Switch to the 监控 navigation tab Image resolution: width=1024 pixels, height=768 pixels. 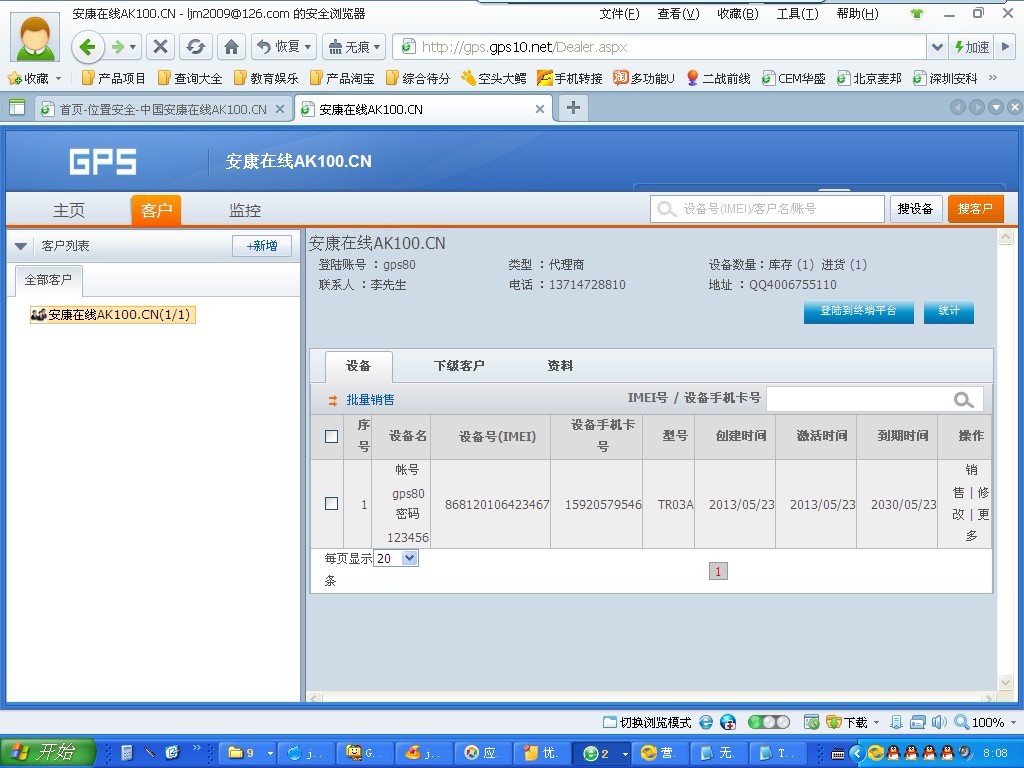coord(245,210)
